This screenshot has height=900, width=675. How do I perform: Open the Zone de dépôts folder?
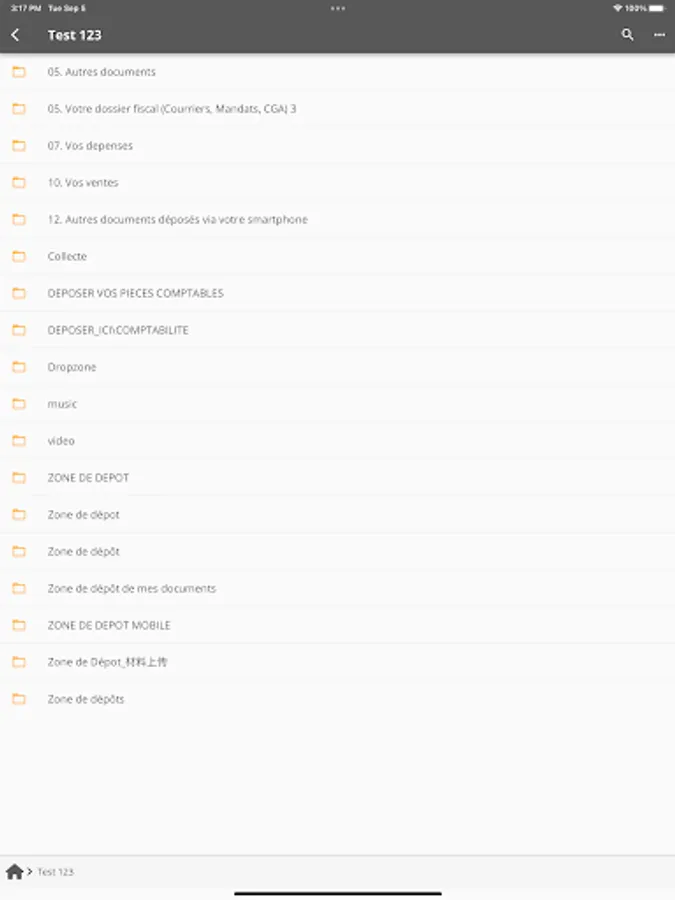[338, 699]
